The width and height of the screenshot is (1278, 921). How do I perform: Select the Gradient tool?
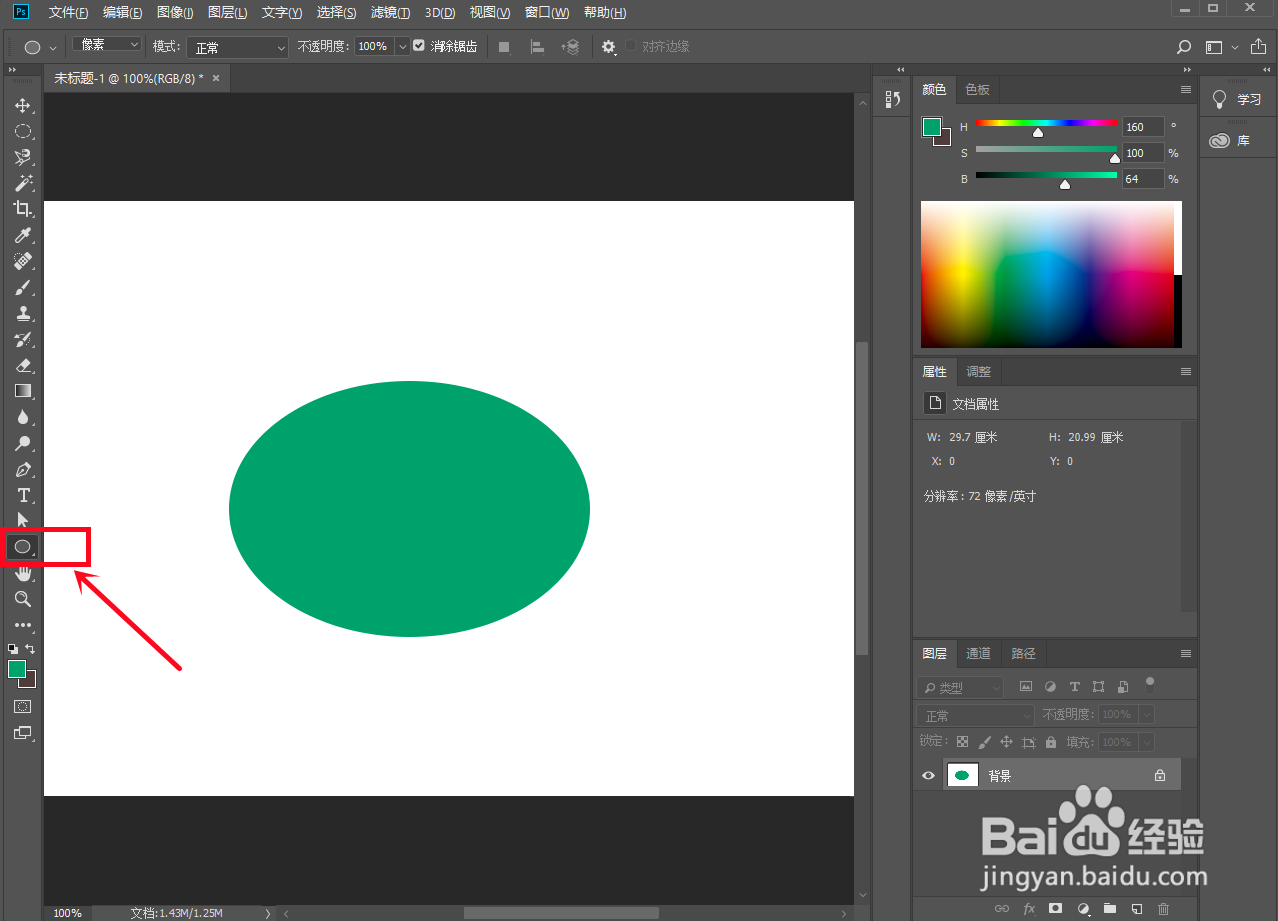pyautogui.click(x=22, y=391)
